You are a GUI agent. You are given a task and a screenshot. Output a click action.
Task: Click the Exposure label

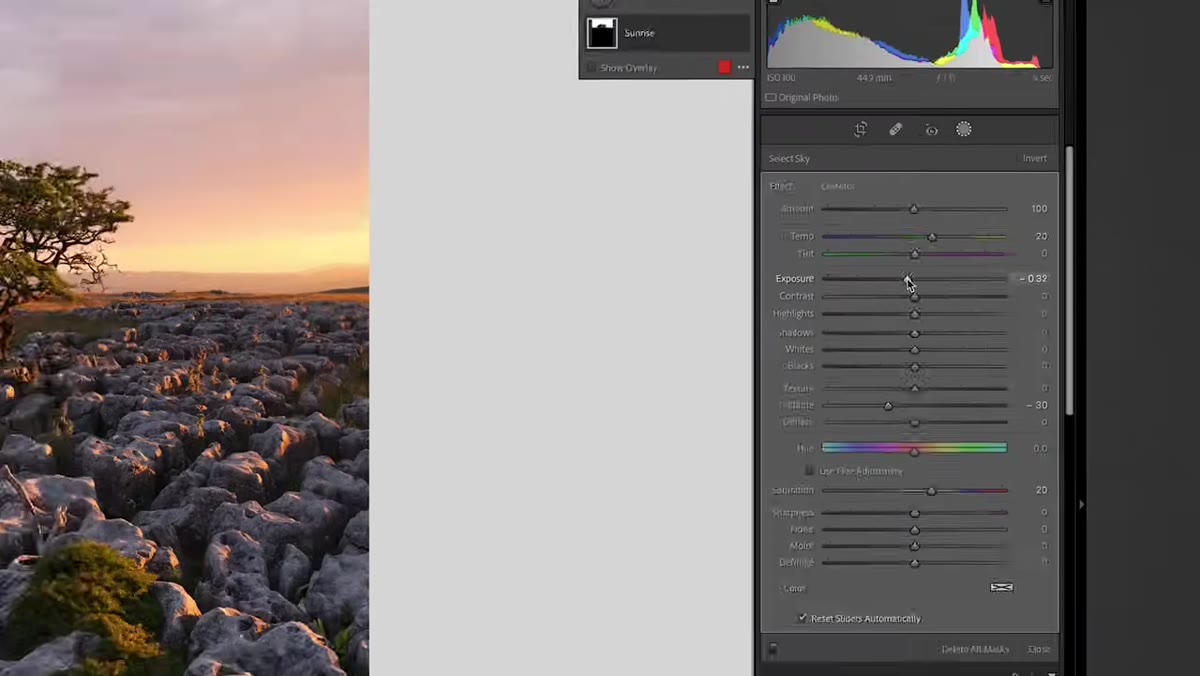point(795,279)
